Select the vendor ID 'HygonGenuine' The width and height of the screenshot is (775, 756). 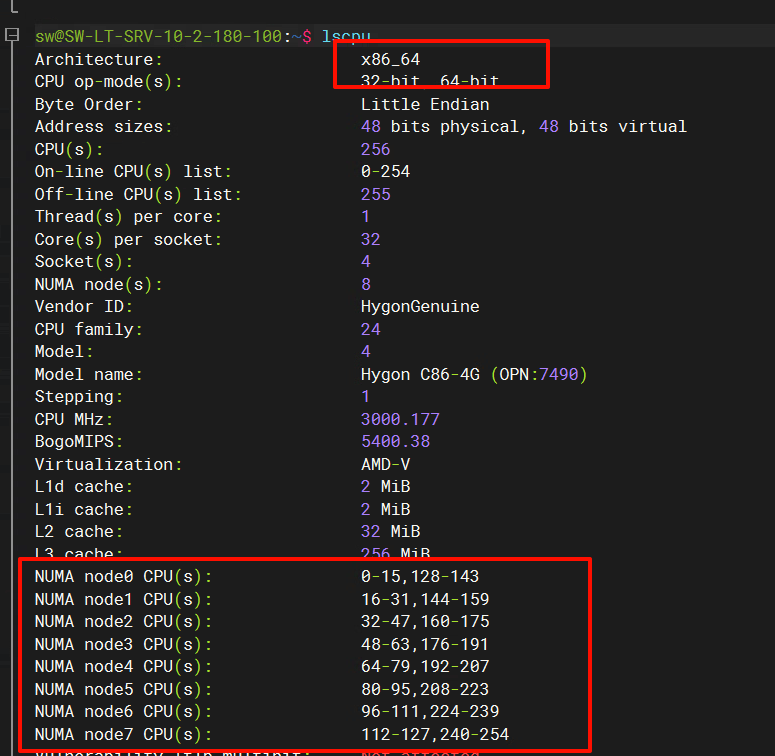click(x=420, y=307)
